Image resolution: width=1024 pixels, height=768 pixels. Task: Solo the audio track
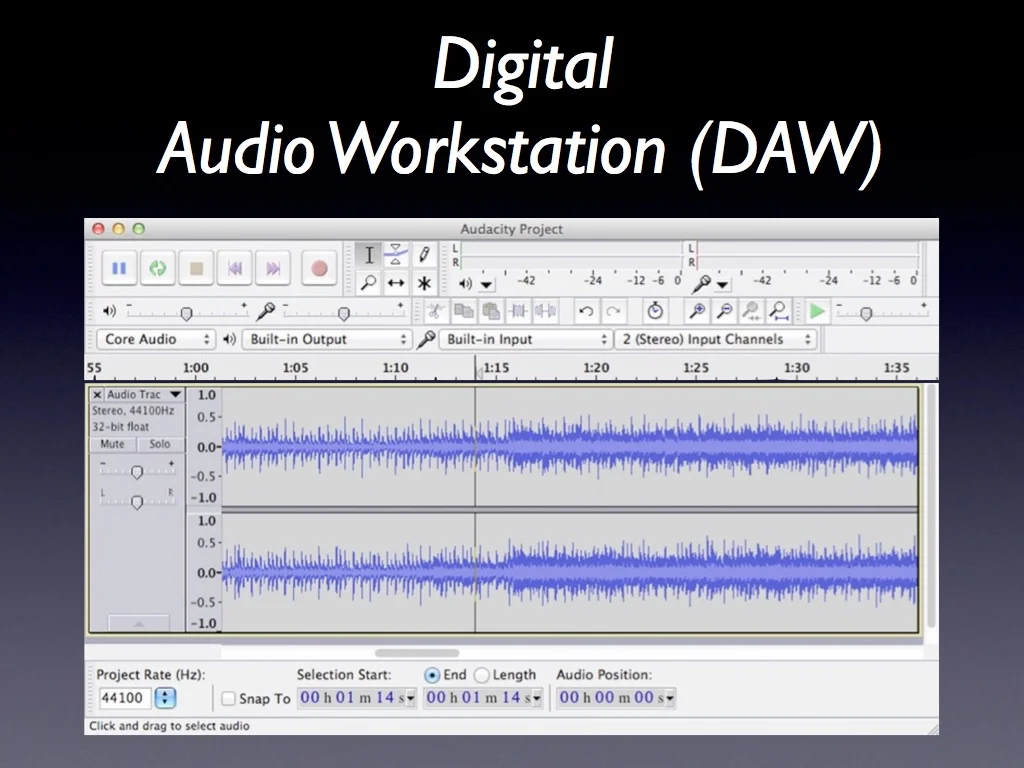(x=159, y=444)
